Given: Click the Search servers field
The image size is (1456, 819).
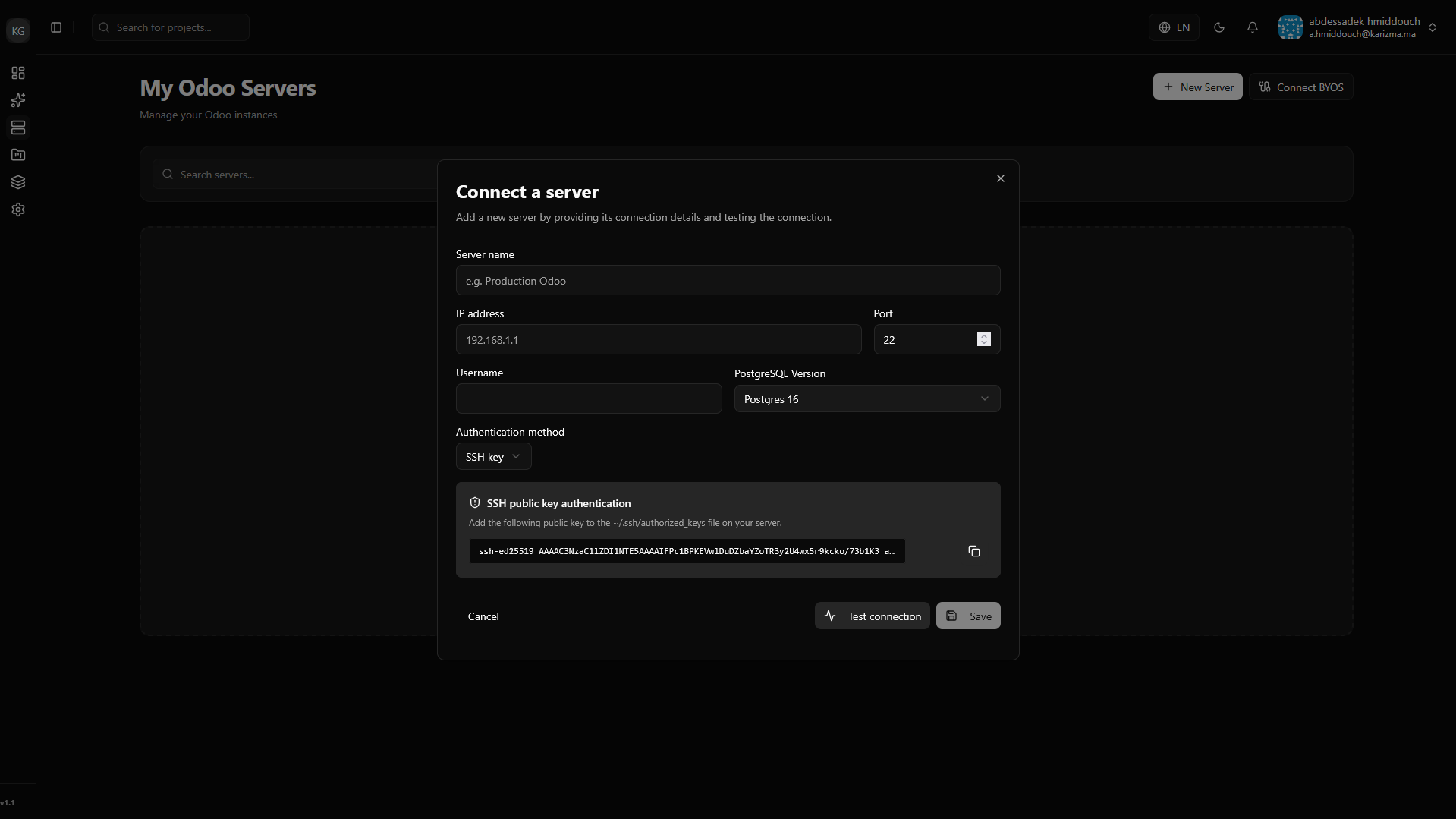Looking at the screenshot, I should (x=296, y=175).
